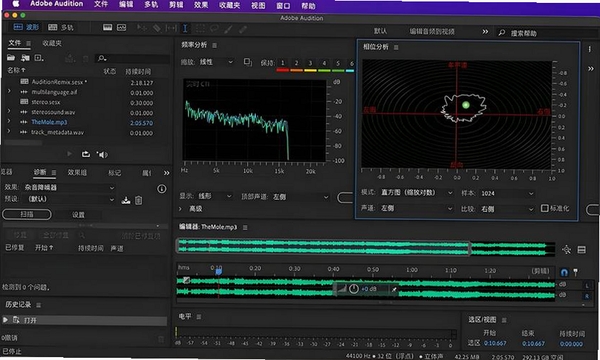Open file icon in Files panel
Image resolution: width=600 pixels, height=360 pixels.
pyautogui.click(x=11, y=58)
